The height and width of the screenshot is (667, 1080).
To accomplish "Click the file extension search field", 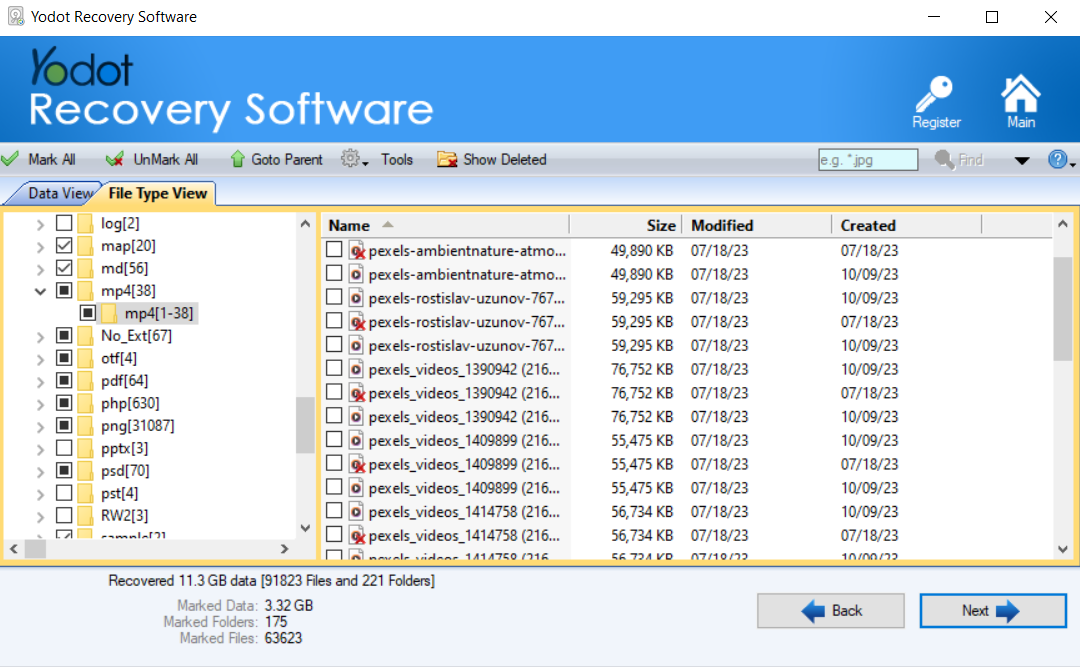I will [867, 159].
